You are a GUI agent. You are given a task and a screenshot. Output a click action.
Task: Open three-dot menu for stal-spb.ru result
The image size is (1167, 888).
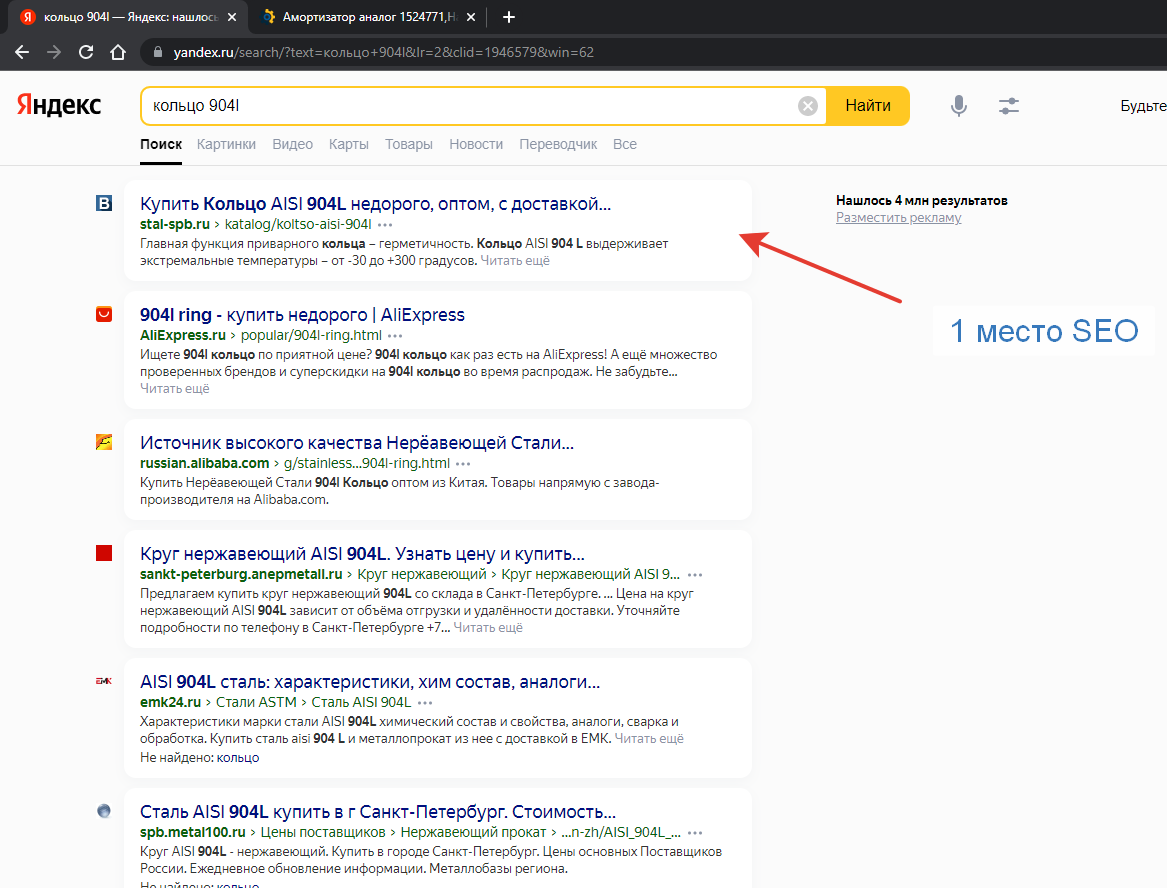tap(386, 225)
